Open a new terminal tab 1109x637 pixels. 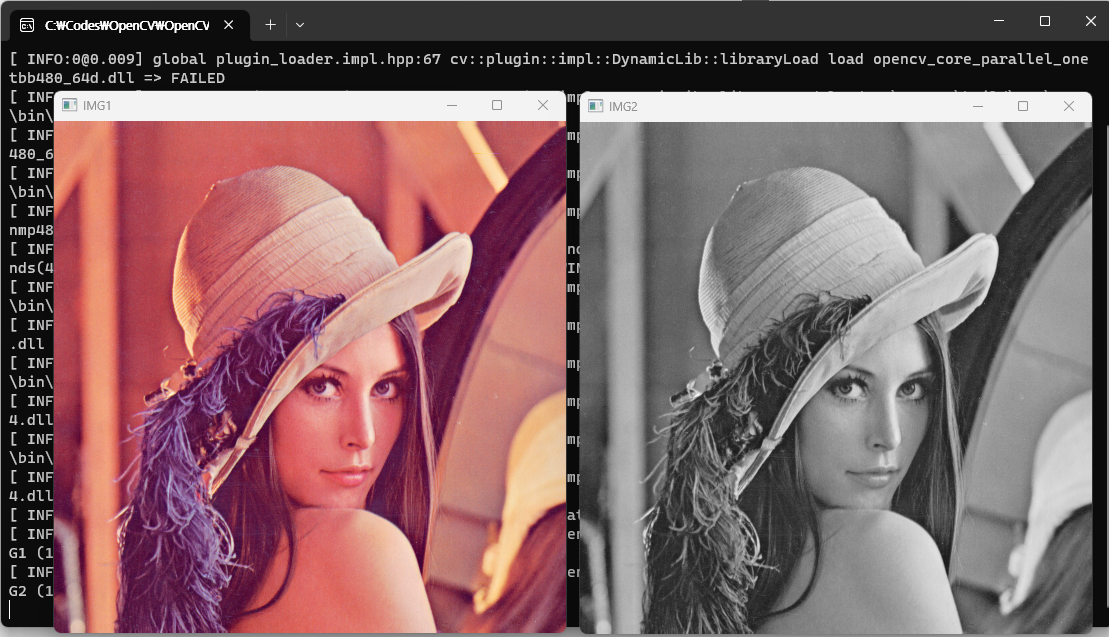coord(270,25)
